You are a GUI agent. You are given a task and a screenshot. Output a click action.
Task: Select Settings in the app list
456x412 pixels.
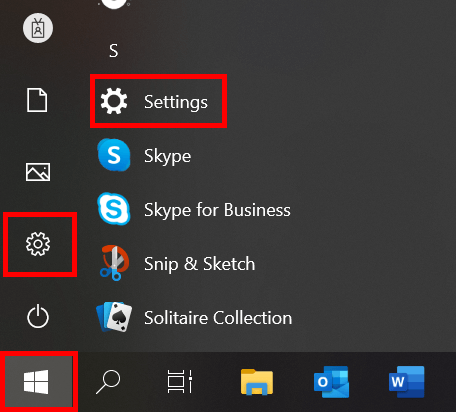158,101
